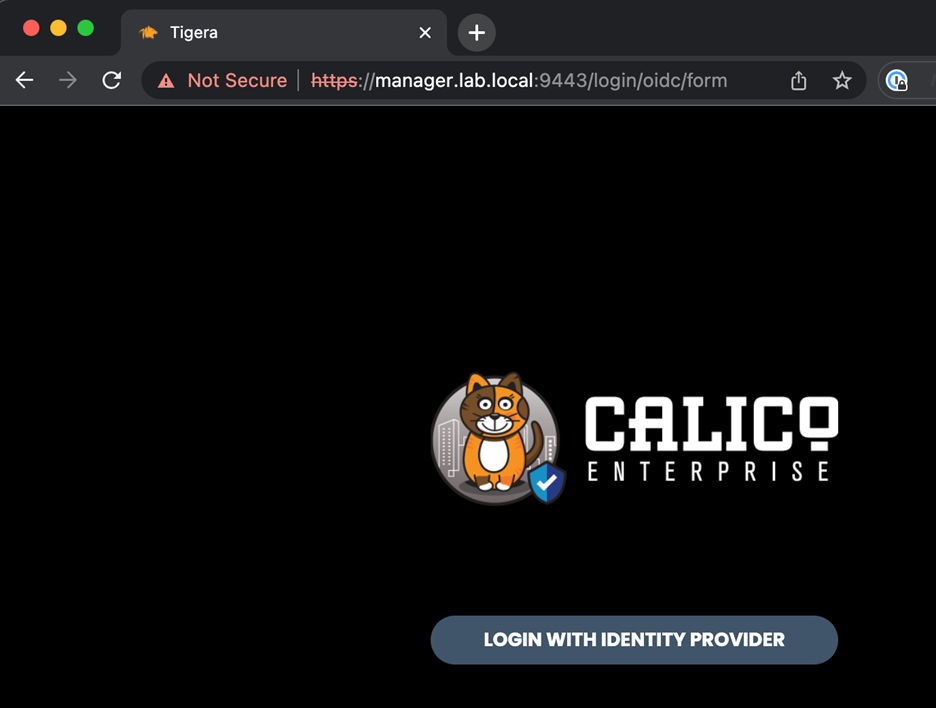The image size is (936, 708).
Task: Reload the current page
Action: [x=112, y=81]
